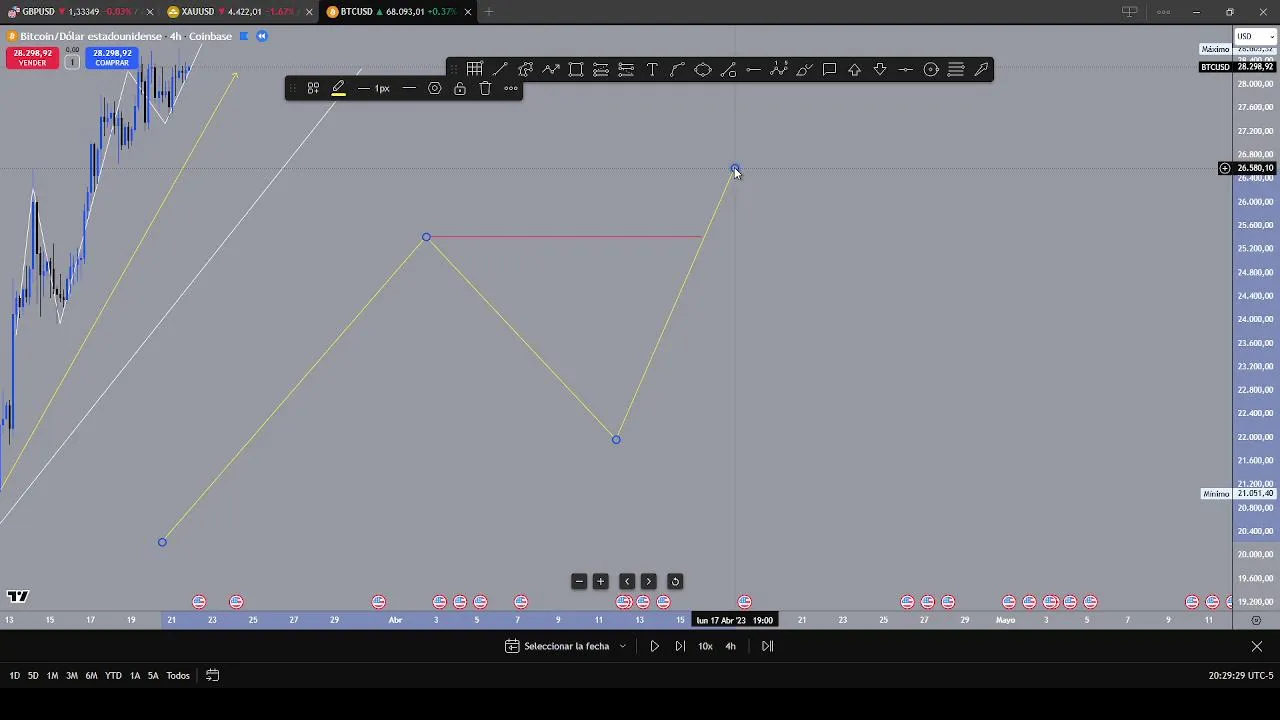The height and width of the screenshot is (720, 1280).
Task: Click the VENDER sell button
Action: click(32, 58)
